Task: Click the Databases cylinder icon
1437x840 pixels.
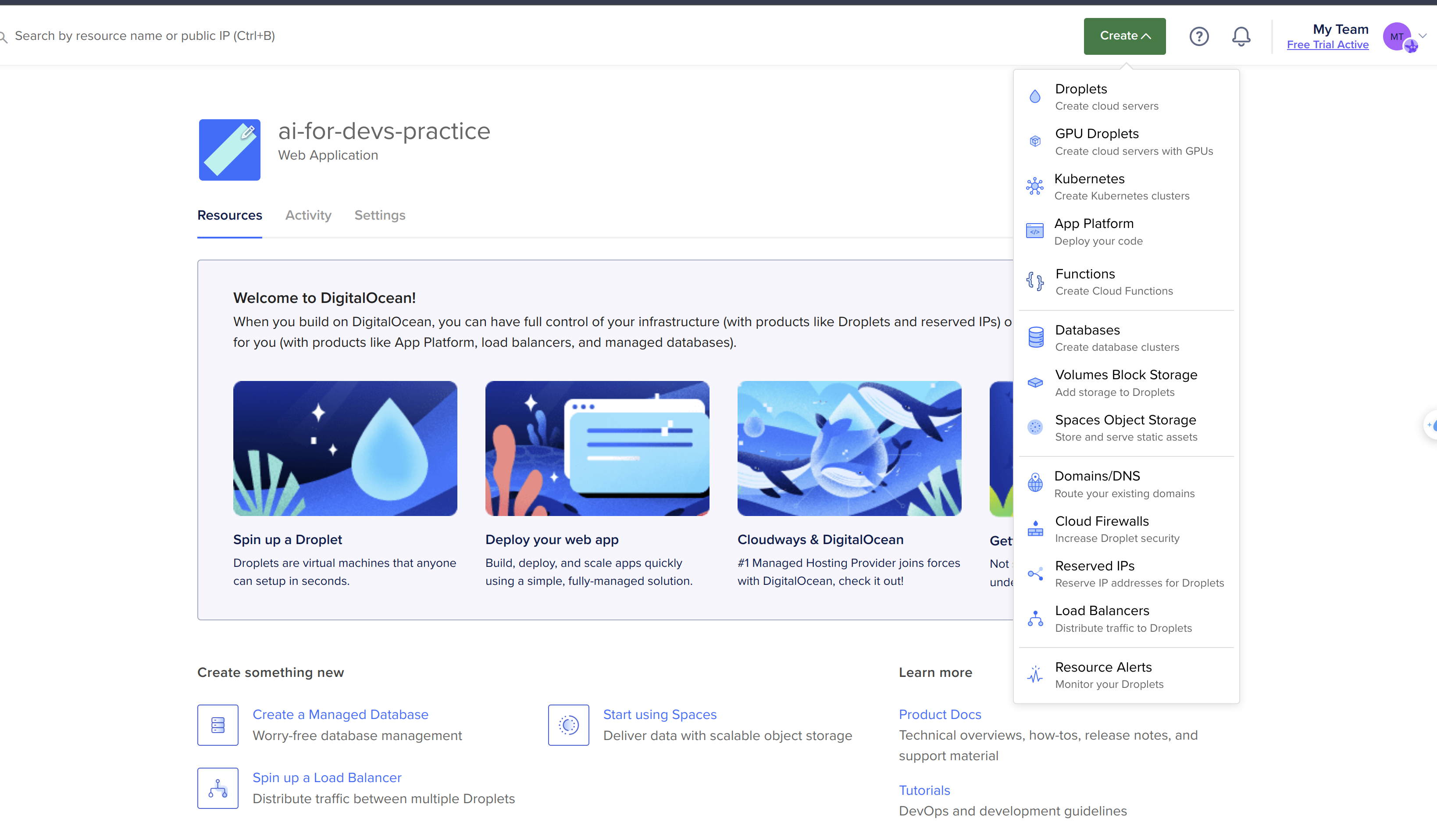Action: pyautogui.click(x=1036, y=338)
